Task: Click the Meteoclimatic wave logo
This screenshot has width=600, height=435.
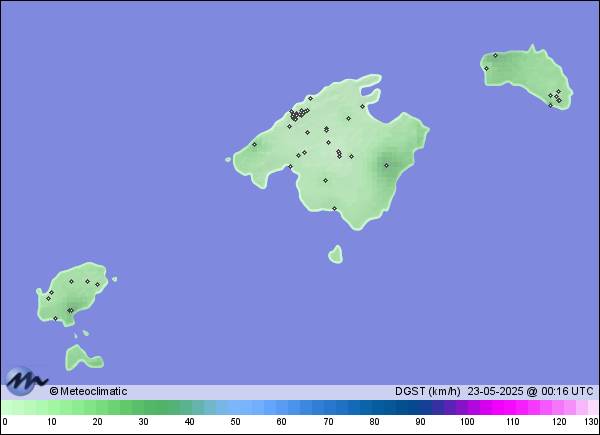Action: click(x=26, y=381)
